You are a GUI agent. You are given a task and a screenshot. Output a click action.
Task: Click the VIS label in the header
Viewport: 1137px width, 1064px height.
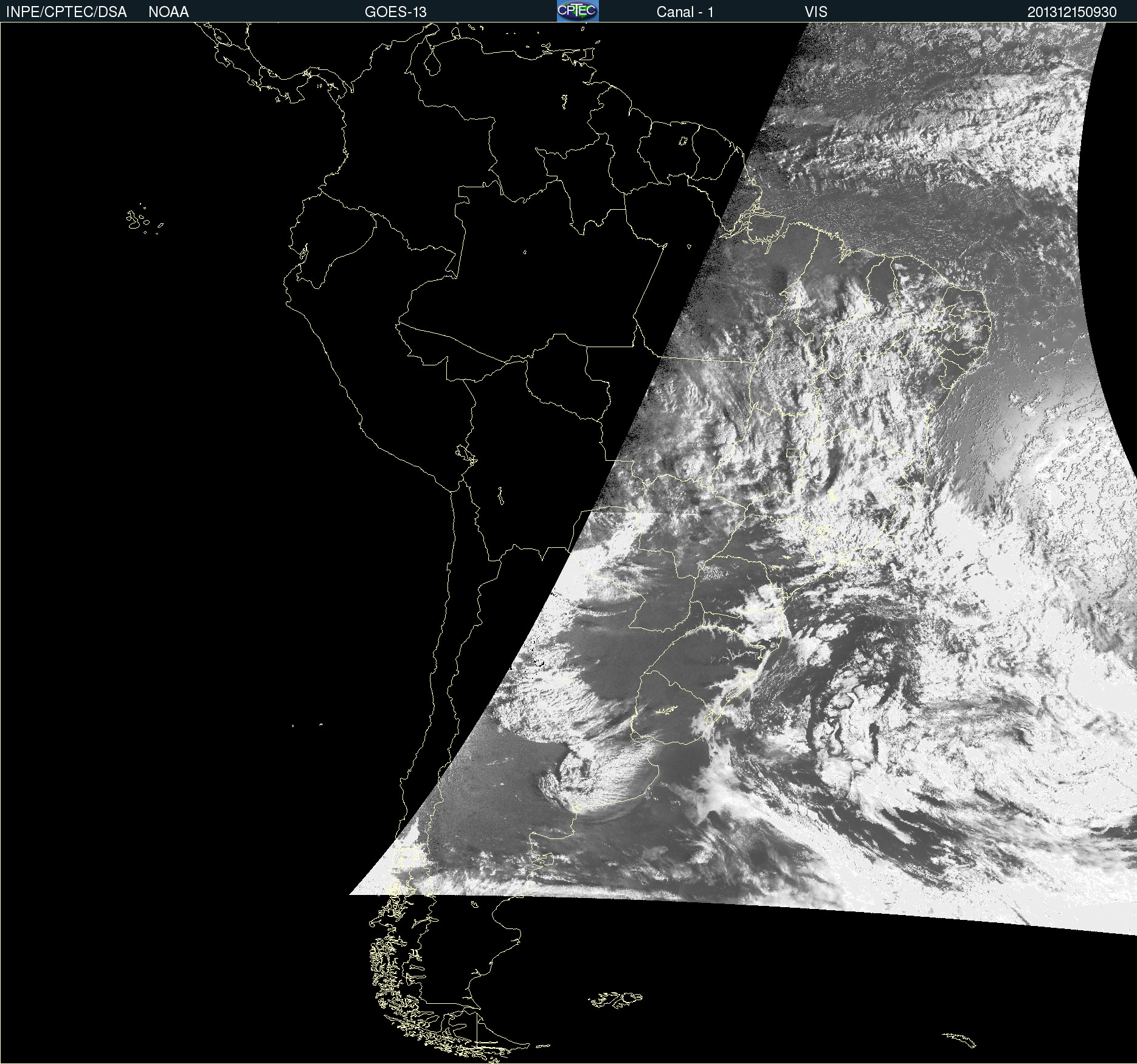tap(816, 12)
